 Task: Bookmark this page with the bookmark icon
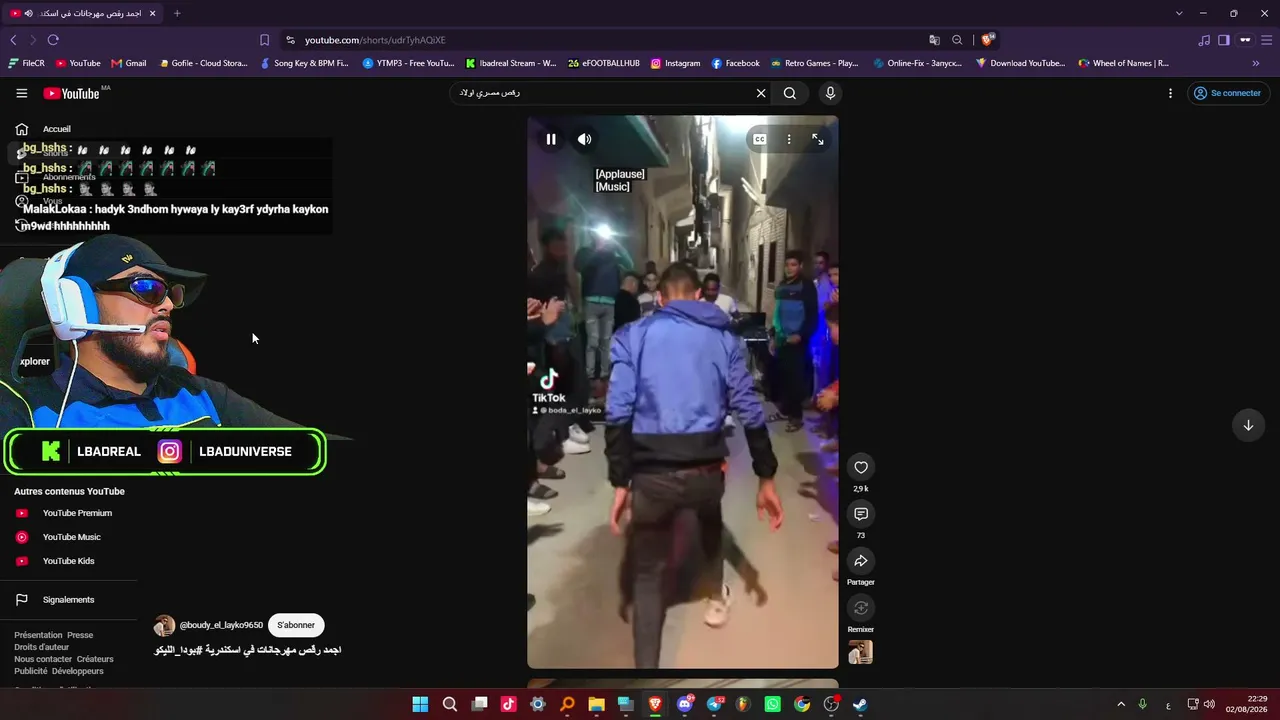tap(264, 40)
